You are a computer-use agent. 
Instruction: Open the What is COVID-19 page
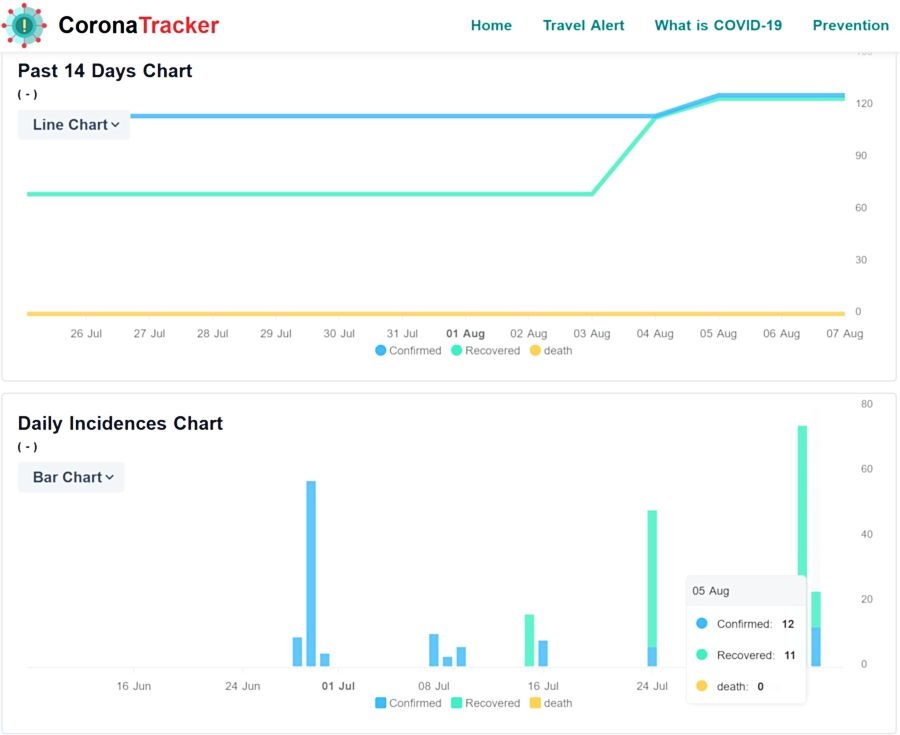(718, 26)
